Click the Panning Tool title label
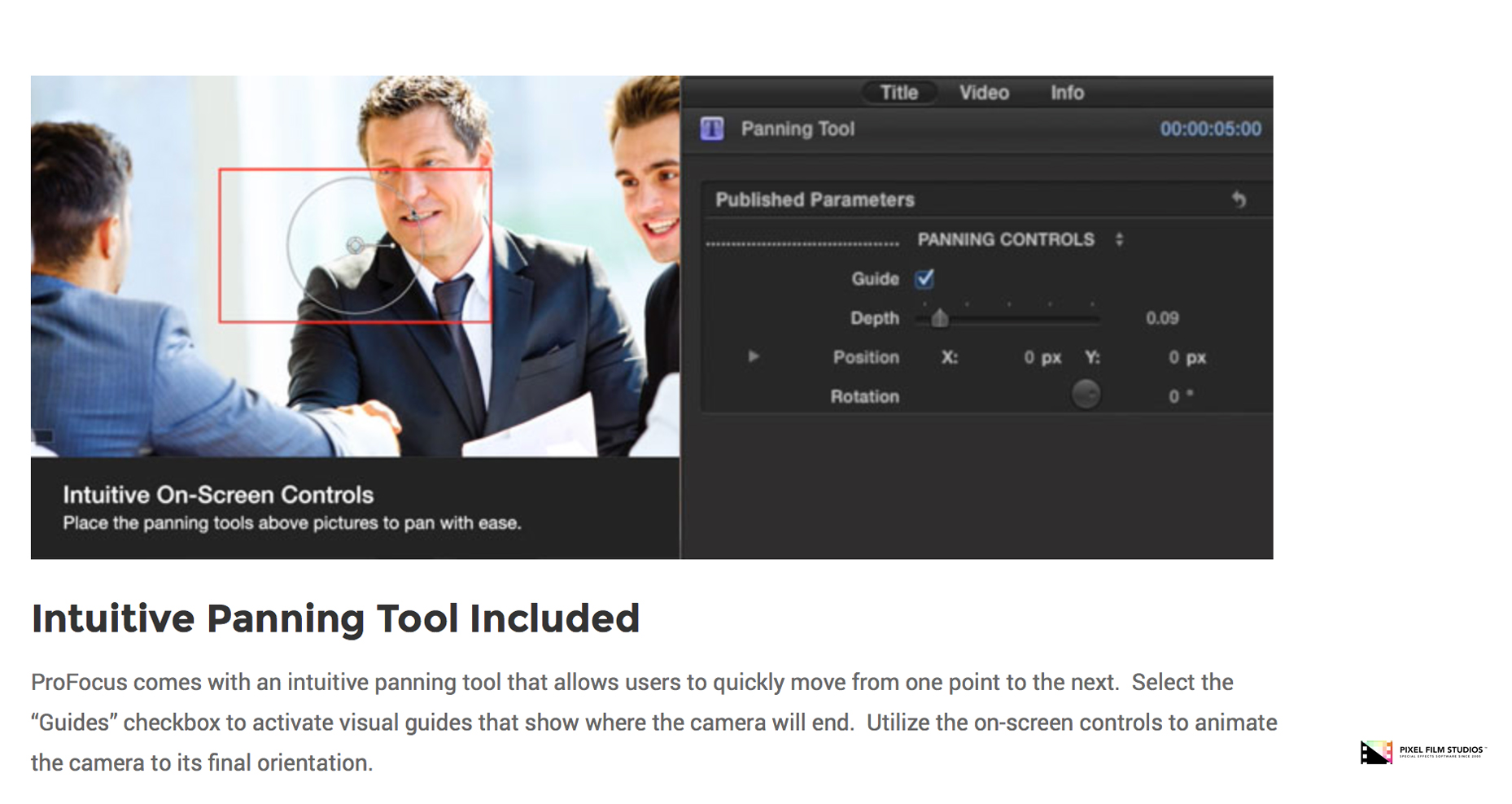Viewport: 1512px width, 804px height. [798, 129]
